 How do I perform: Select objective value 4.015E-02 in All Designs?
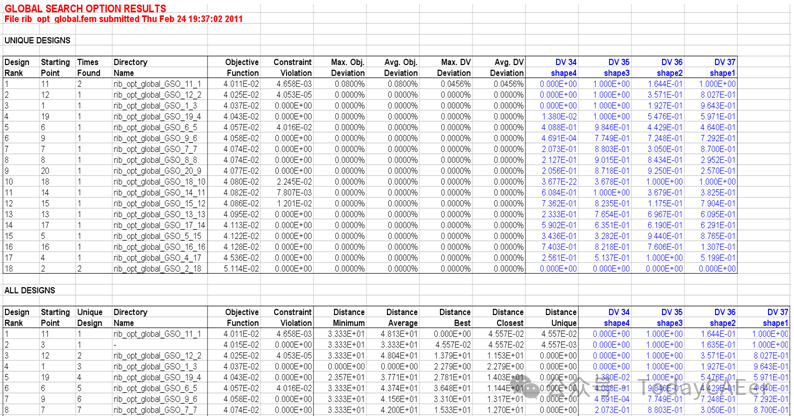(241, 345)
